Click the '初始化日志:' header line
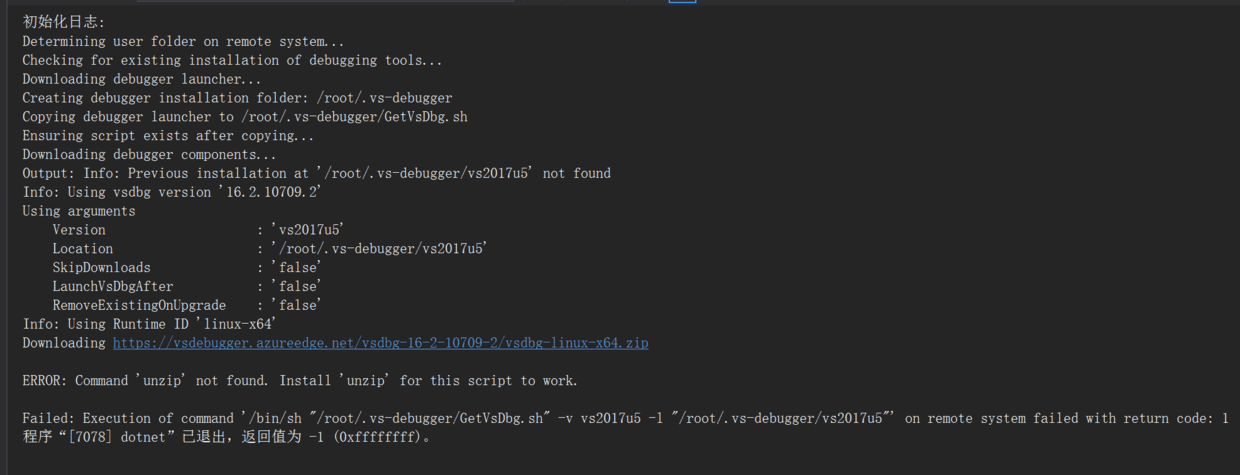The width and height of the screenshot is (1240, 475). 64,22
